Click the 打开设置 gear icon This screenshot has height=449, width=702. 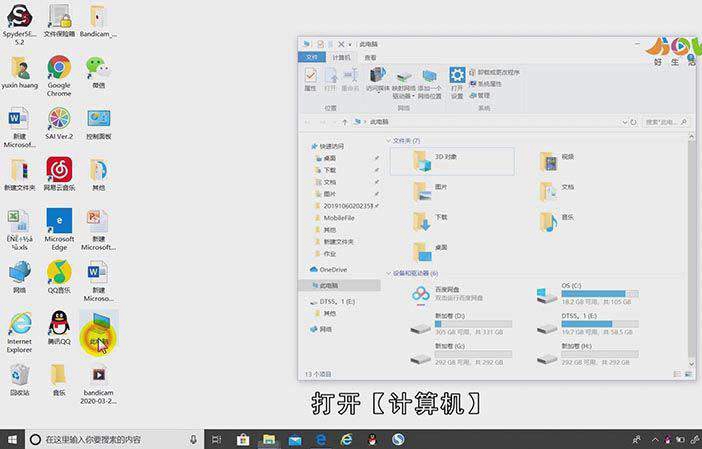click(457, 84)
